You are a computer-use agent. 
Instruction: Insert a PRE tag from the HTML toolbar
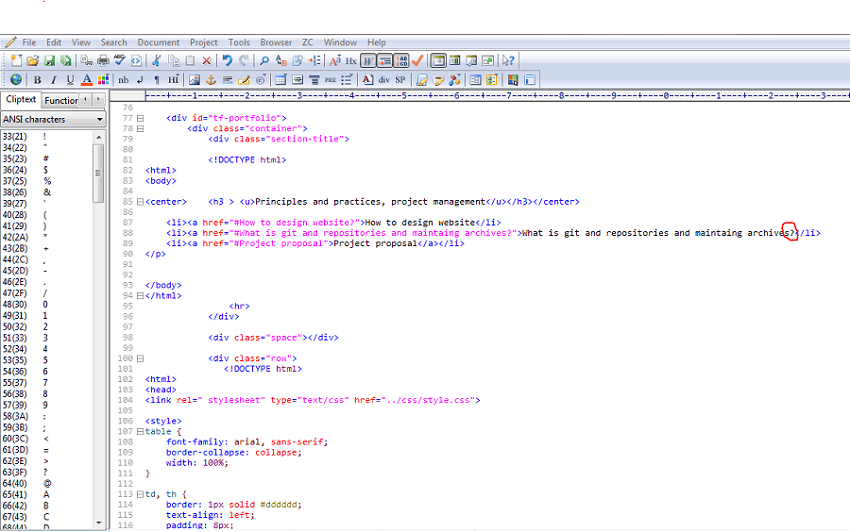(x=331, y=80)
